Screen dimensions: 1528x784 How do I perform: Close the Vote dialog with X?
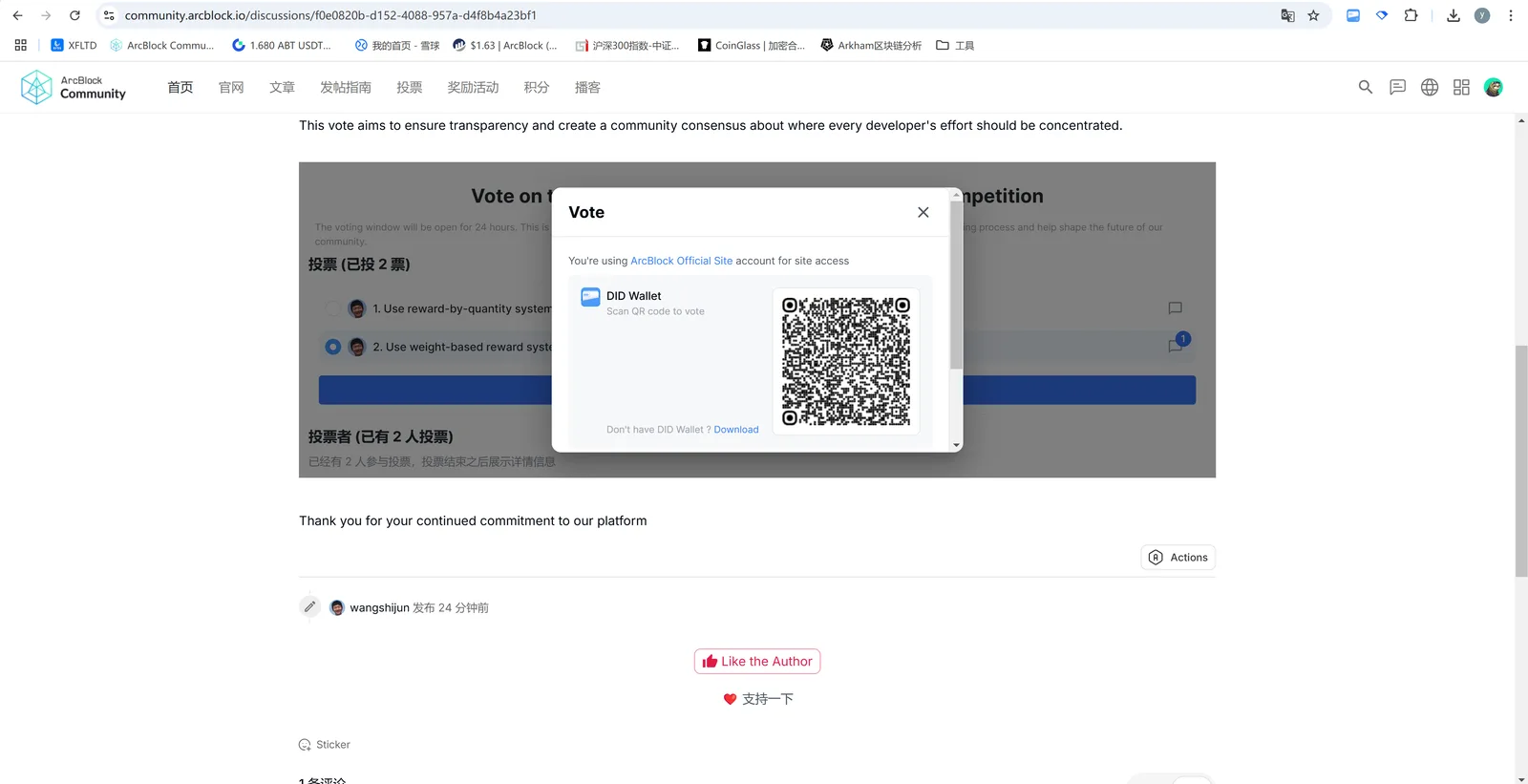click(923, 212)
